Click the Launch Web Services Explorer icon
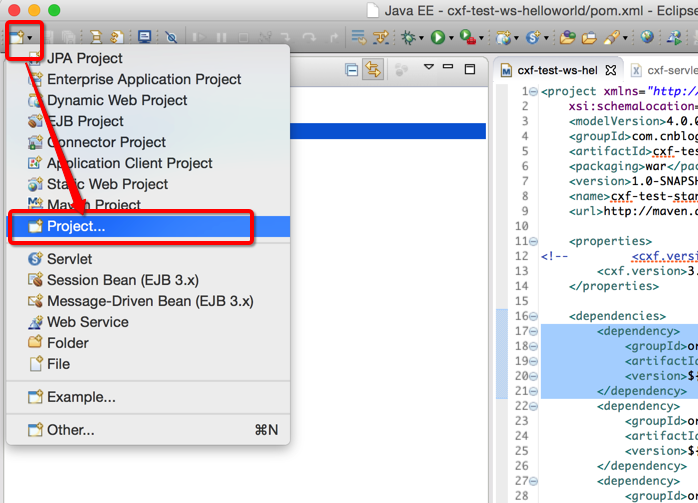The image size is (698, 503). (674, 37)
